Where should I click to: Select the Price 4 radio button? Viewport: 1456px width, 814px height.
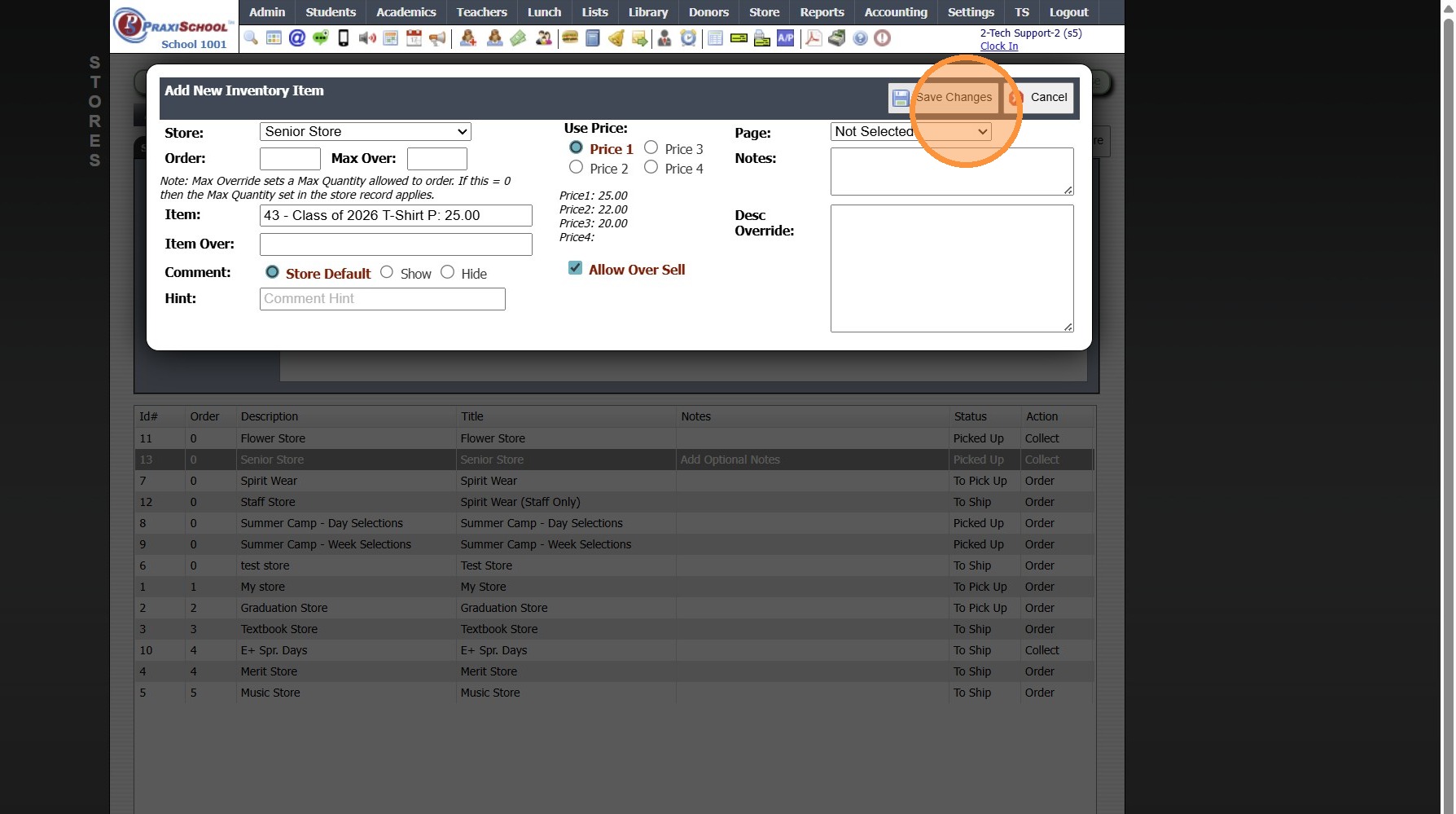click(x=651, y=167)
